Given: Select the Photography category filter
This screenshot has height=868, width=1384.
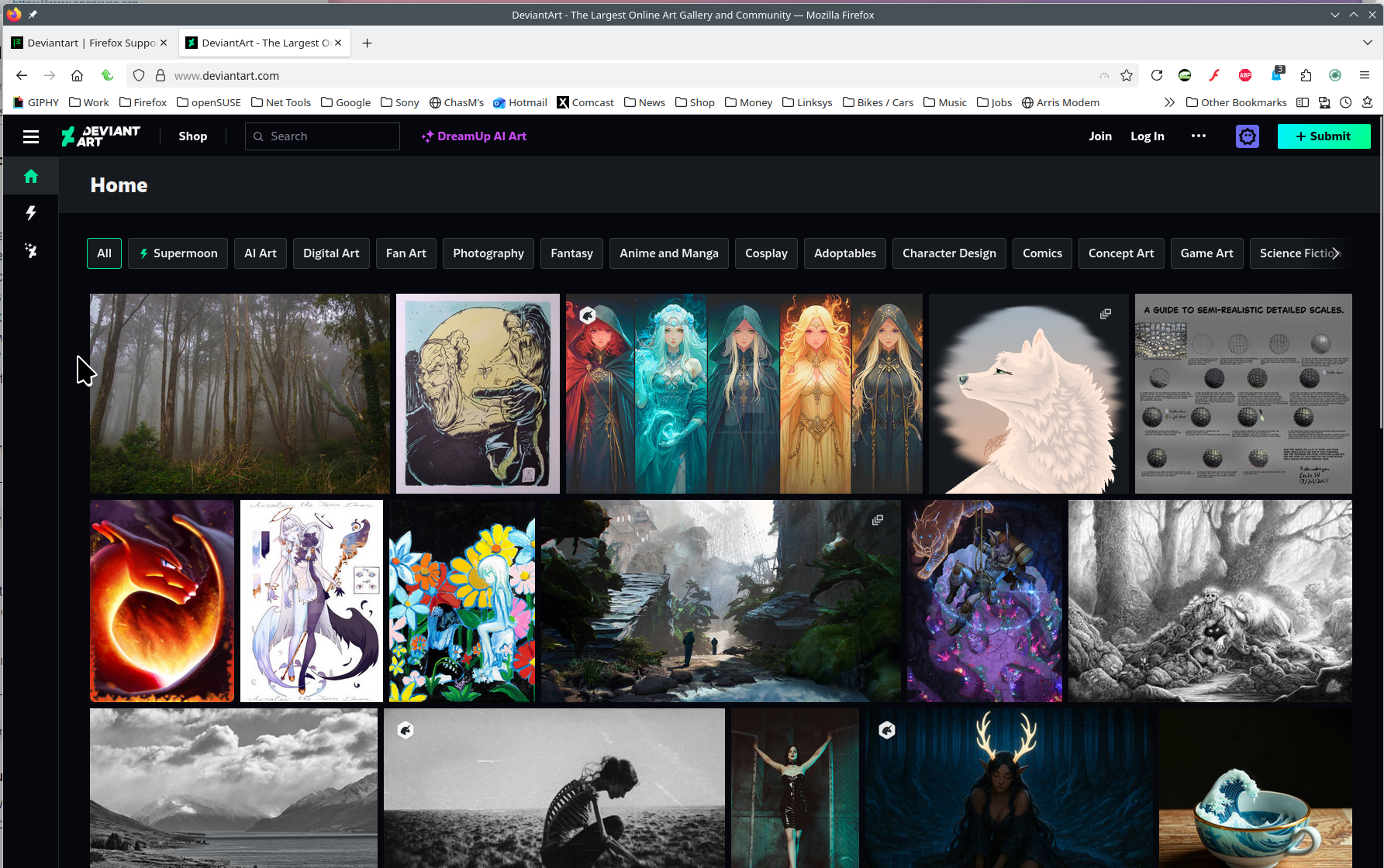Looking at the screenshot, I should [488, 253].
